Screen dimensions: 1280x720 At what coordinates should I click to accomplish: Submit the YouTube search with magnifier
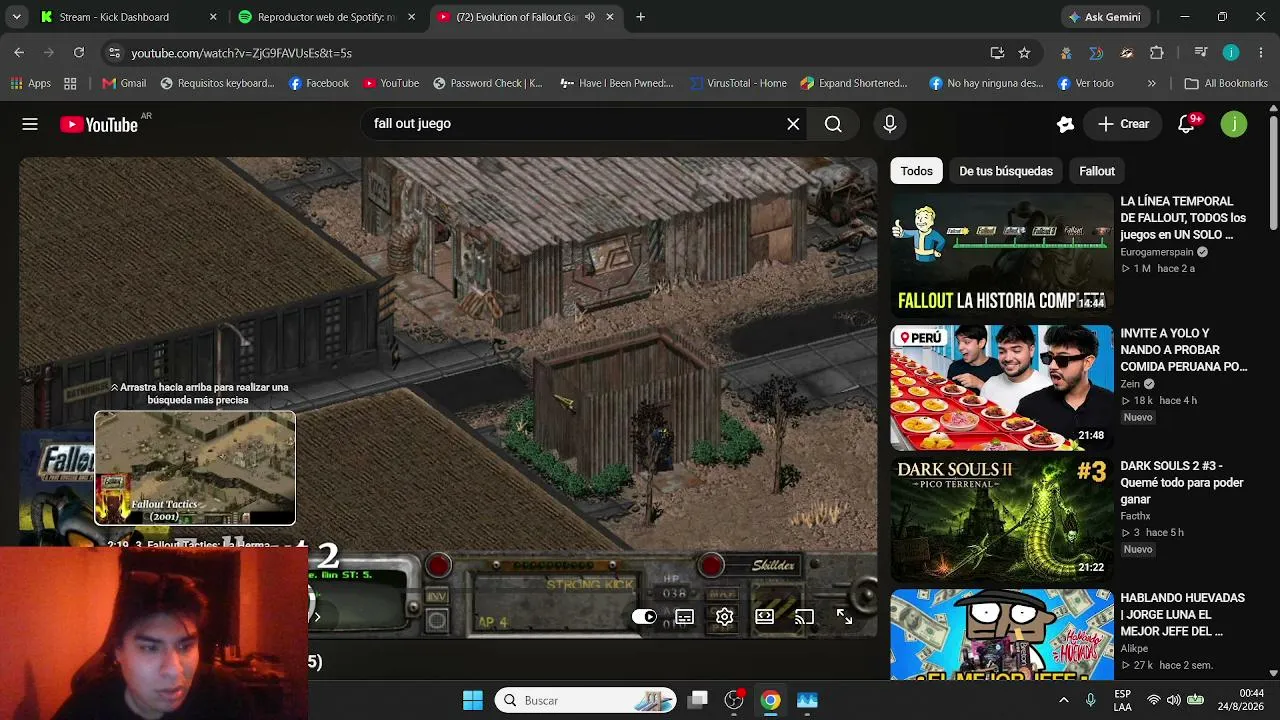[x=833, y=124]
